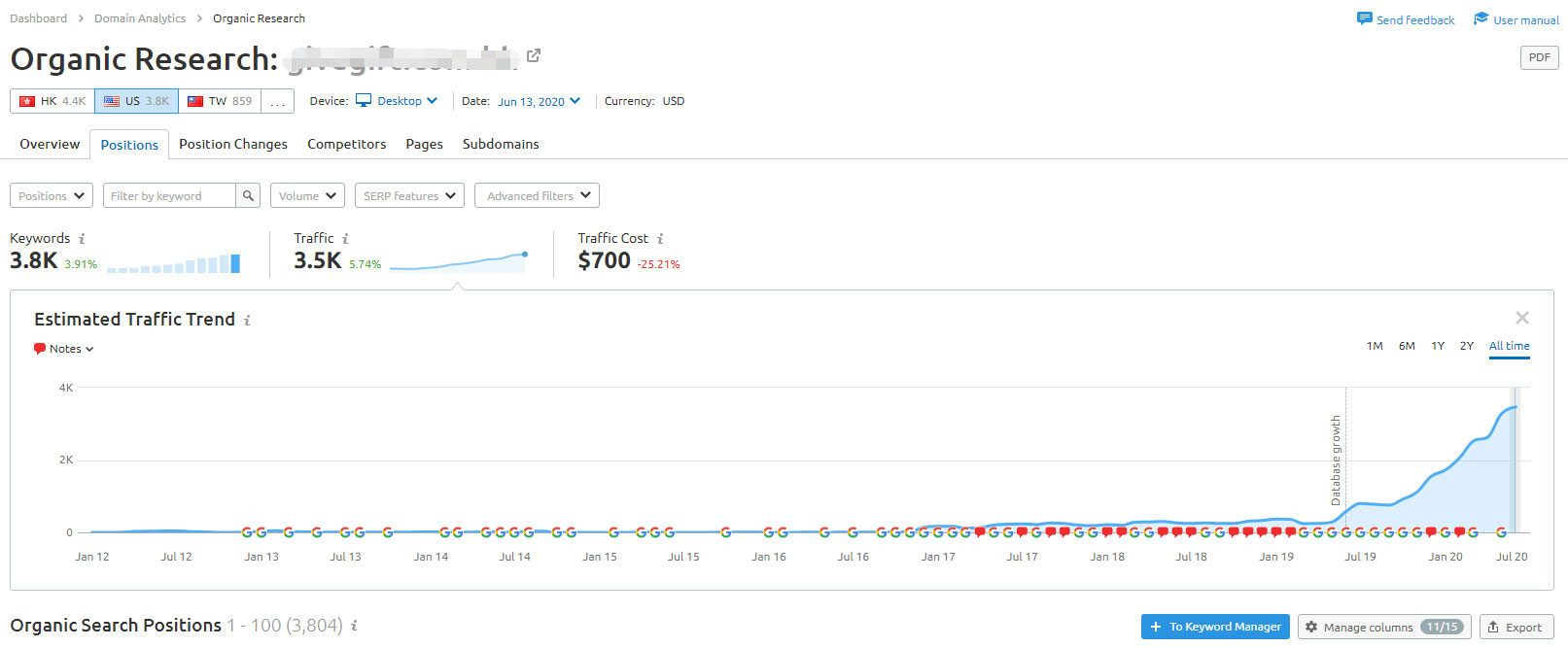Open the Advanced filters dropdown
The image size is (1568, 648).
(537, 195)
